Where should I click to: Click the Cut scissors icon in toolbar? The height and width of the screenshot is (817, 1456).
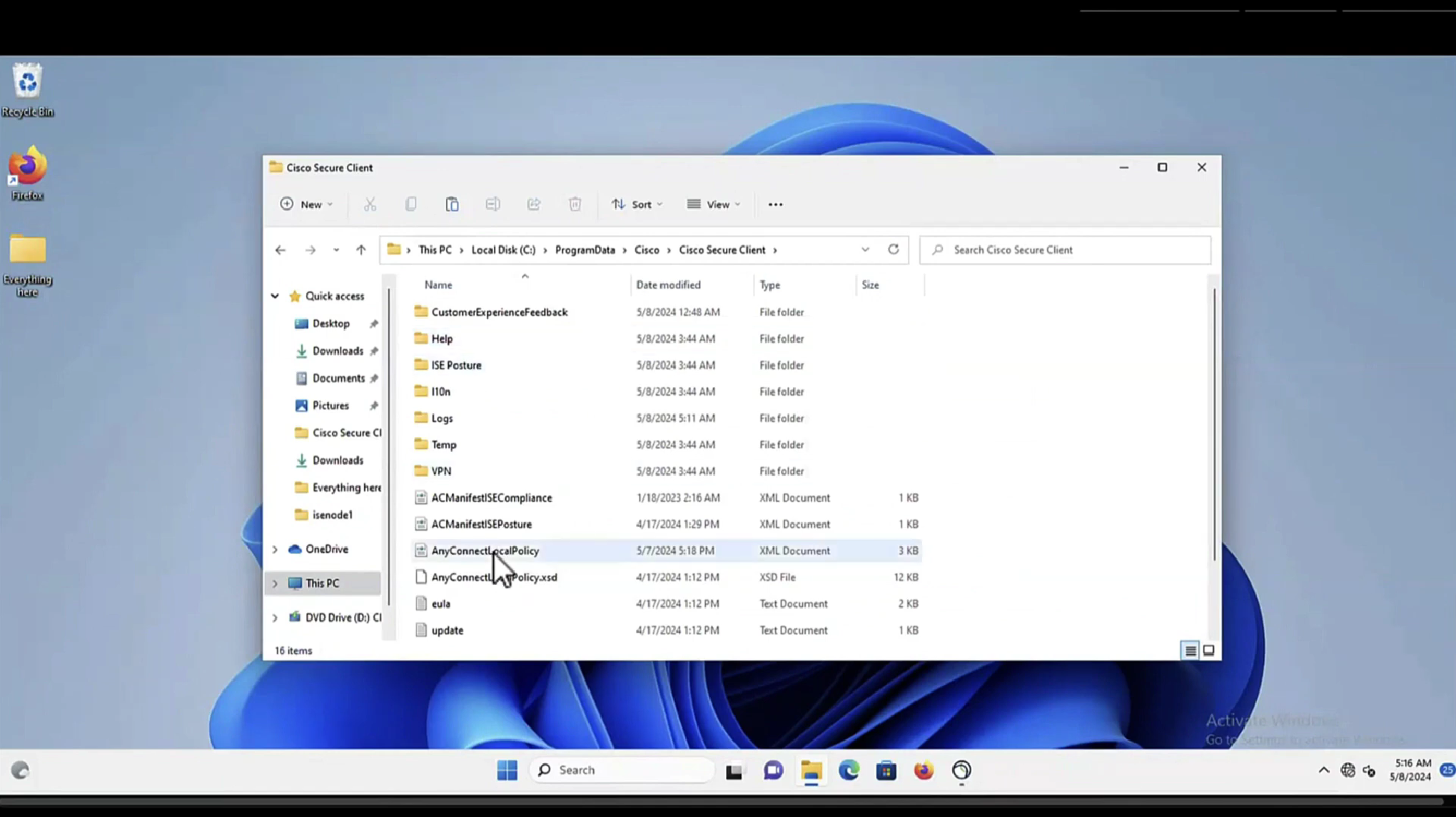(x=370, y=204)
